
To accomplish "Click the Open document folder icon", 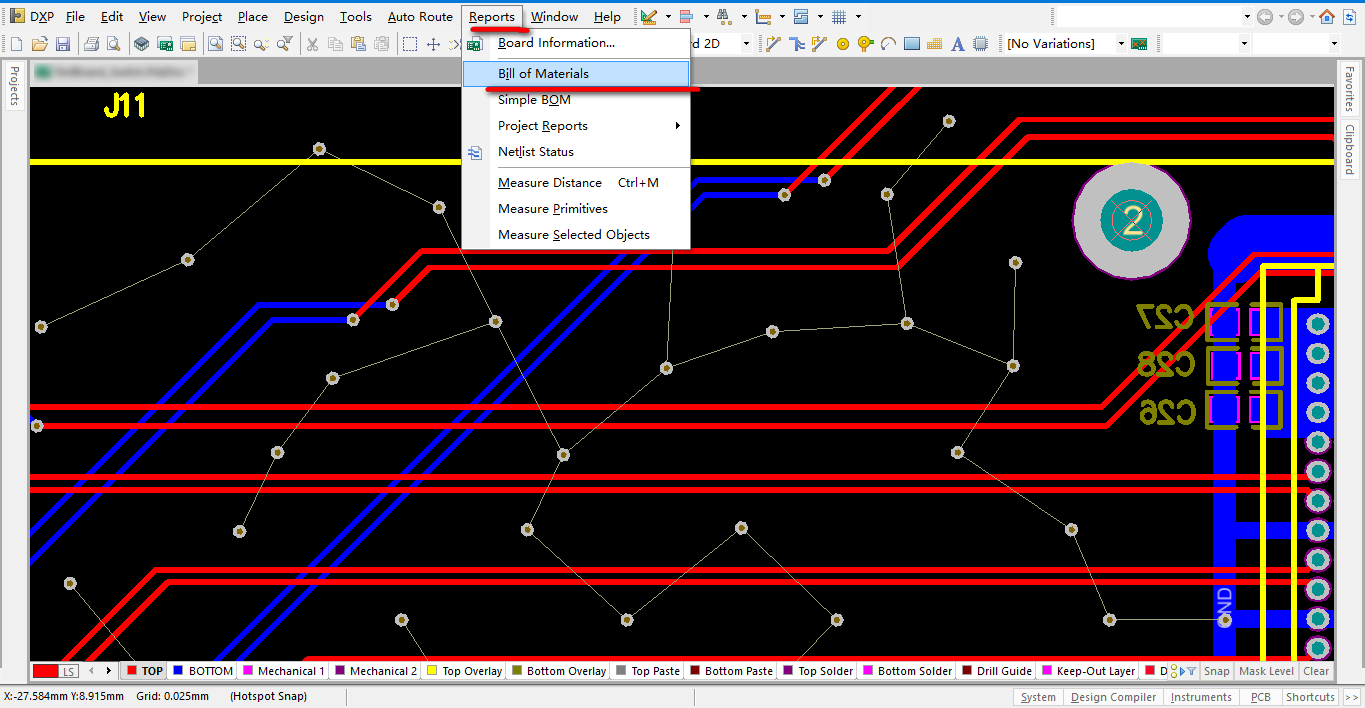I will pos(40,44).
